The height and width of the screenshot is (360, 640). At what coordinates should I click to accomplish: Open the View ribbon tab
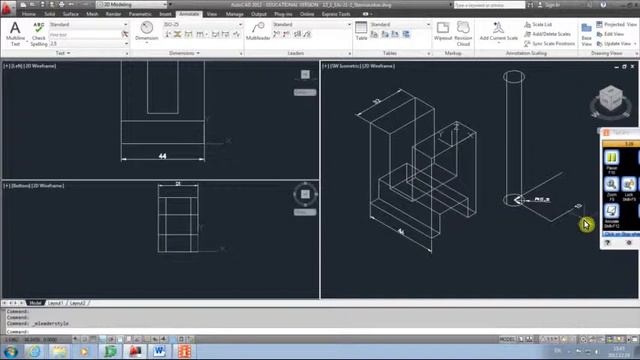[211, 14]
